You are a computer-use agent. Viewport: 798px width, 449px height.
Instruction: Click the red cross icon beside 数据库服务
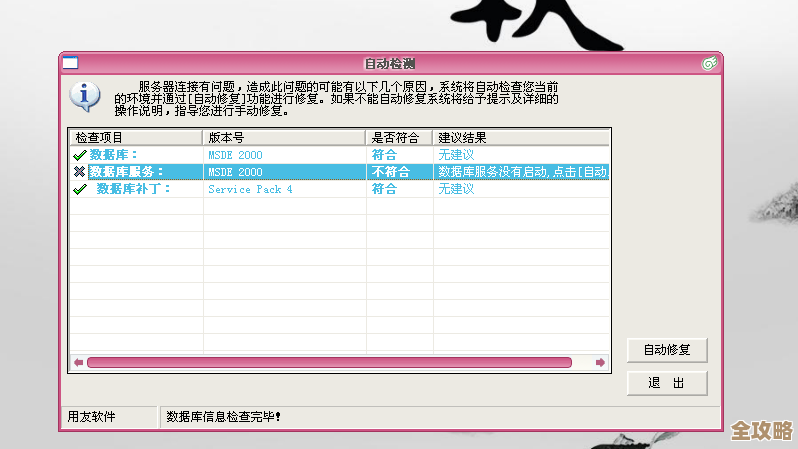click(x=79, y=172)
